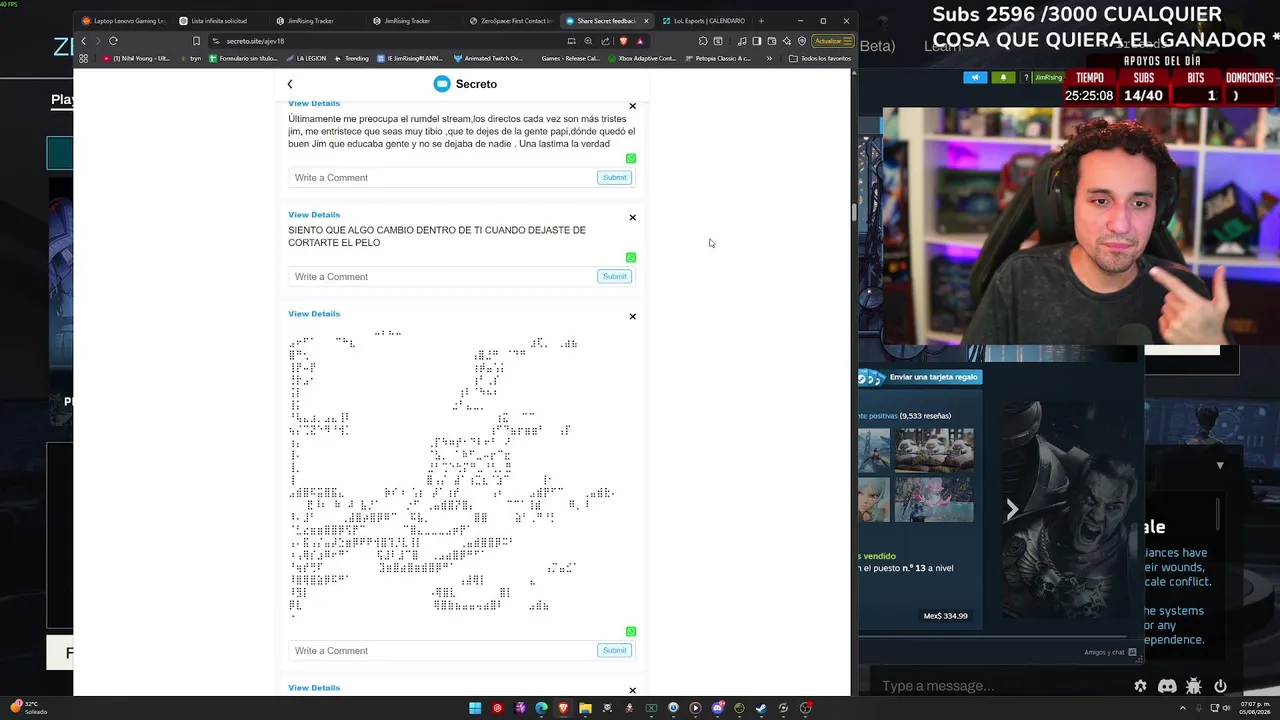Open the media control music note icon
This screenshot has width=1280, height=720.
click(x=742, y=41)
